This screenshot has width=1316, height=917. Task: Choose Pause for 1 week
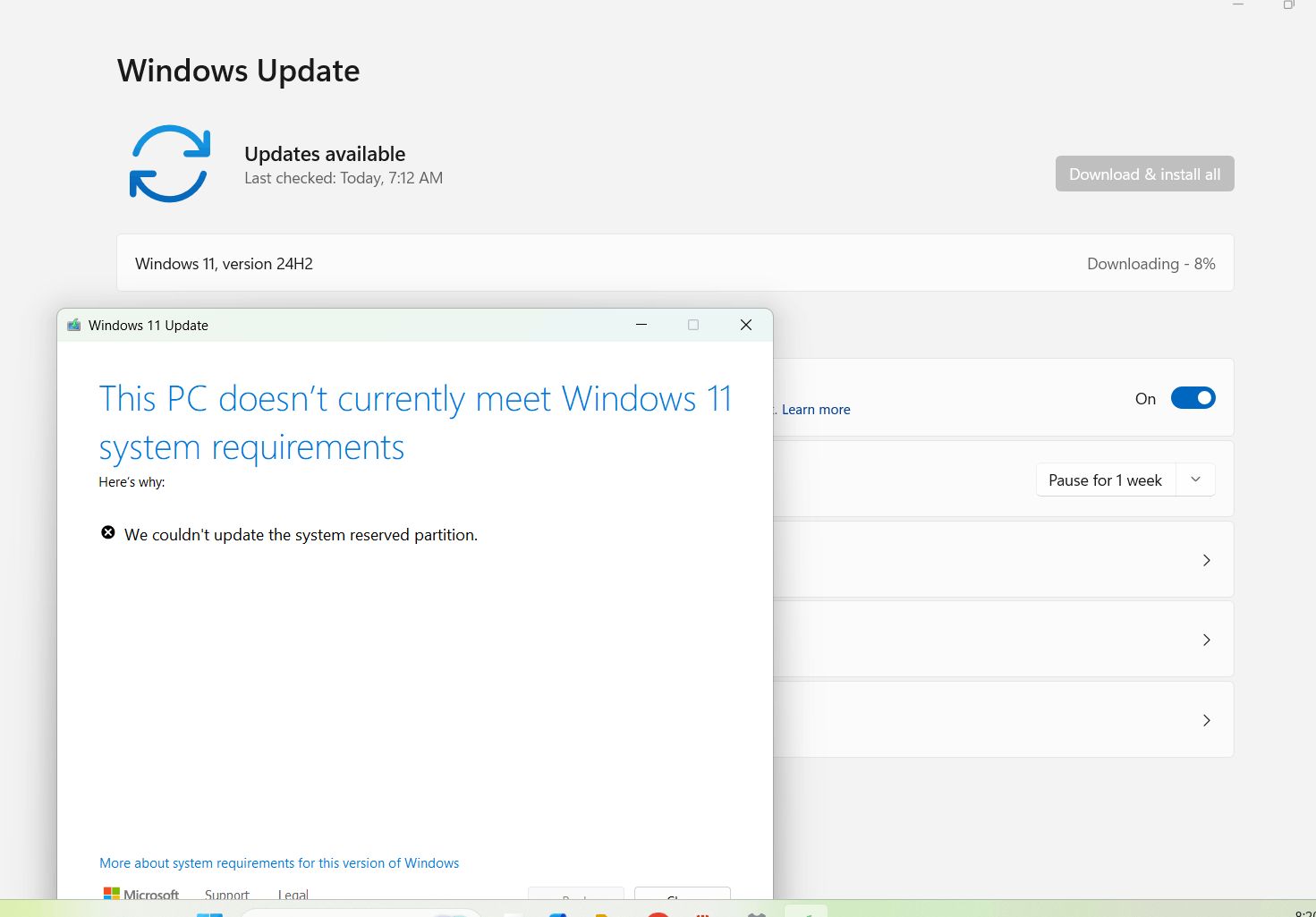1106,480
